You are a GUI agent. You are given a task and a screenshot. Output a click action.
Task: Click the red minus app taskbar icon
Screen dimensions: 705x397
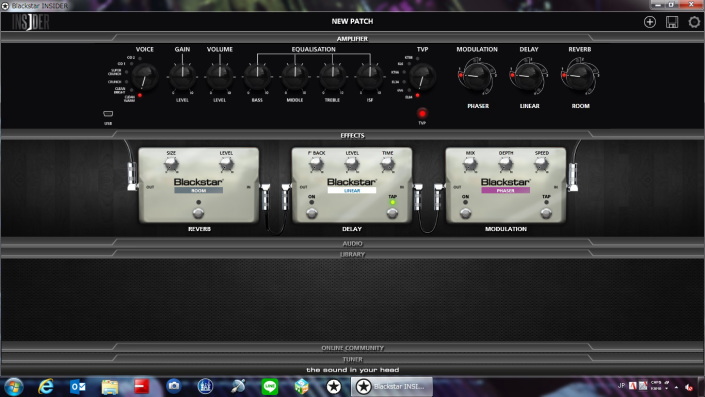[142, 386]
